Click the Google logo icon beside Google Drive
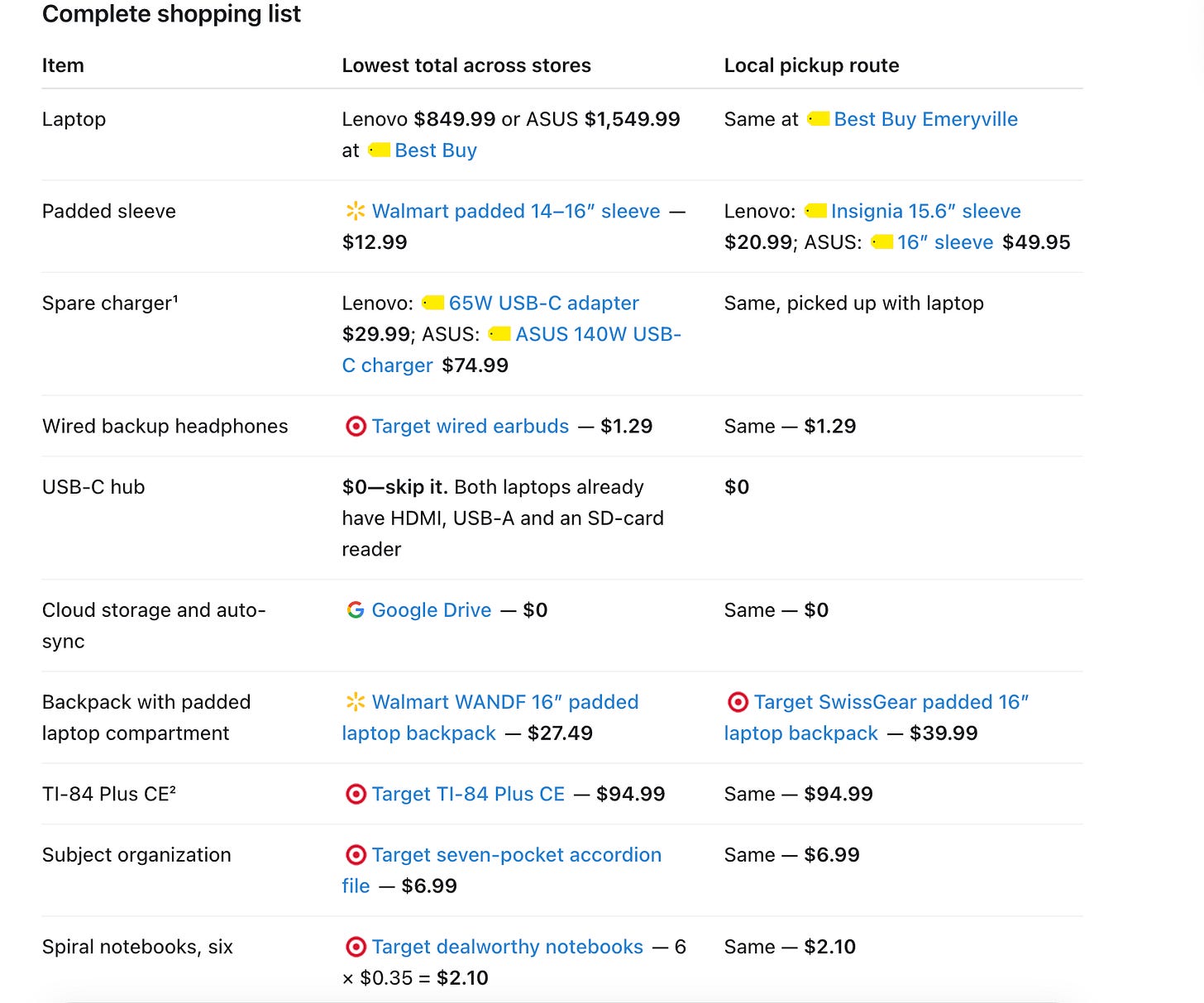This screenshot has height=1003, width=1204. click(x=356, y=610)
